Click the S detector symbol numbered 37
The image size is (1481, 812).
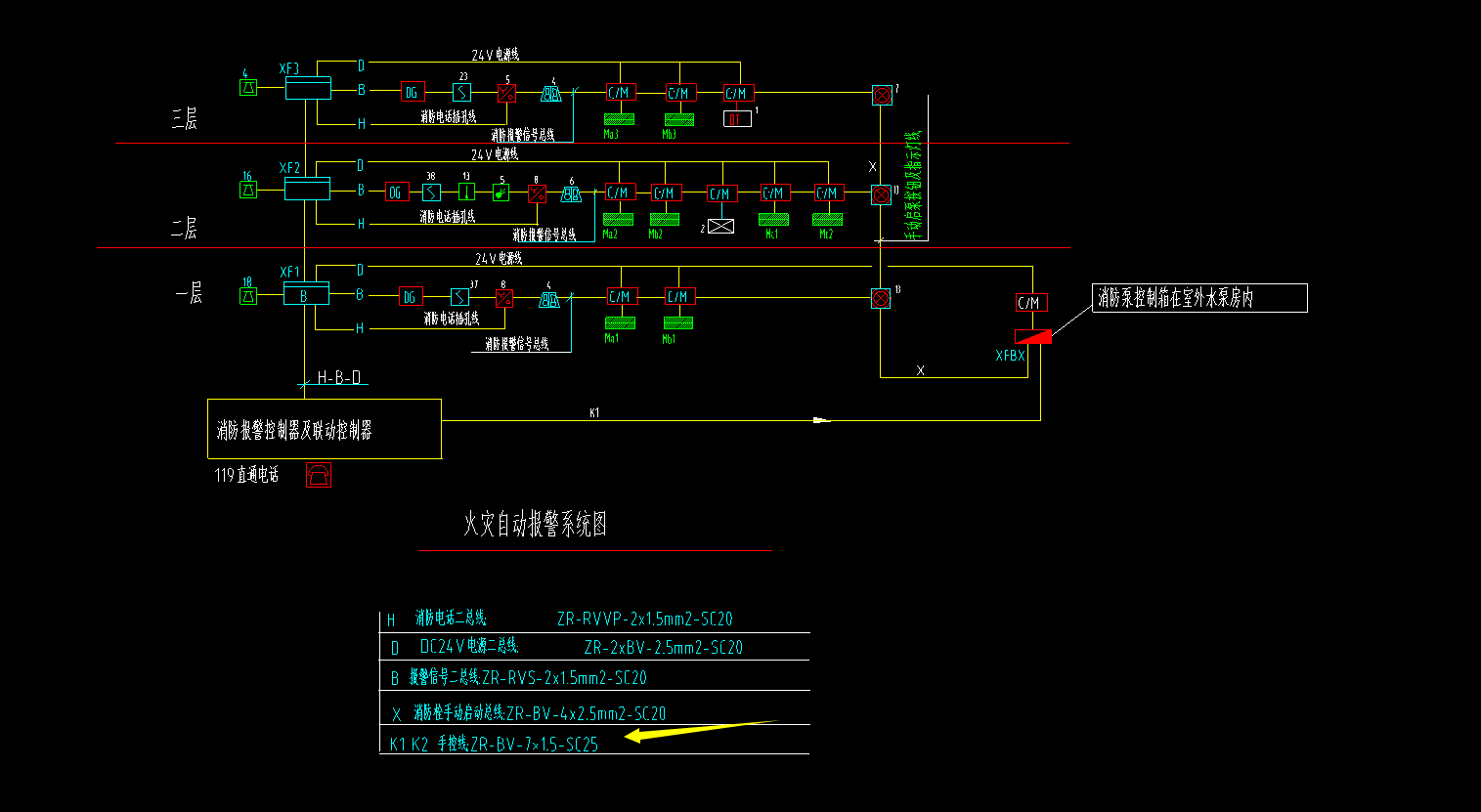[x=459, y=297]
